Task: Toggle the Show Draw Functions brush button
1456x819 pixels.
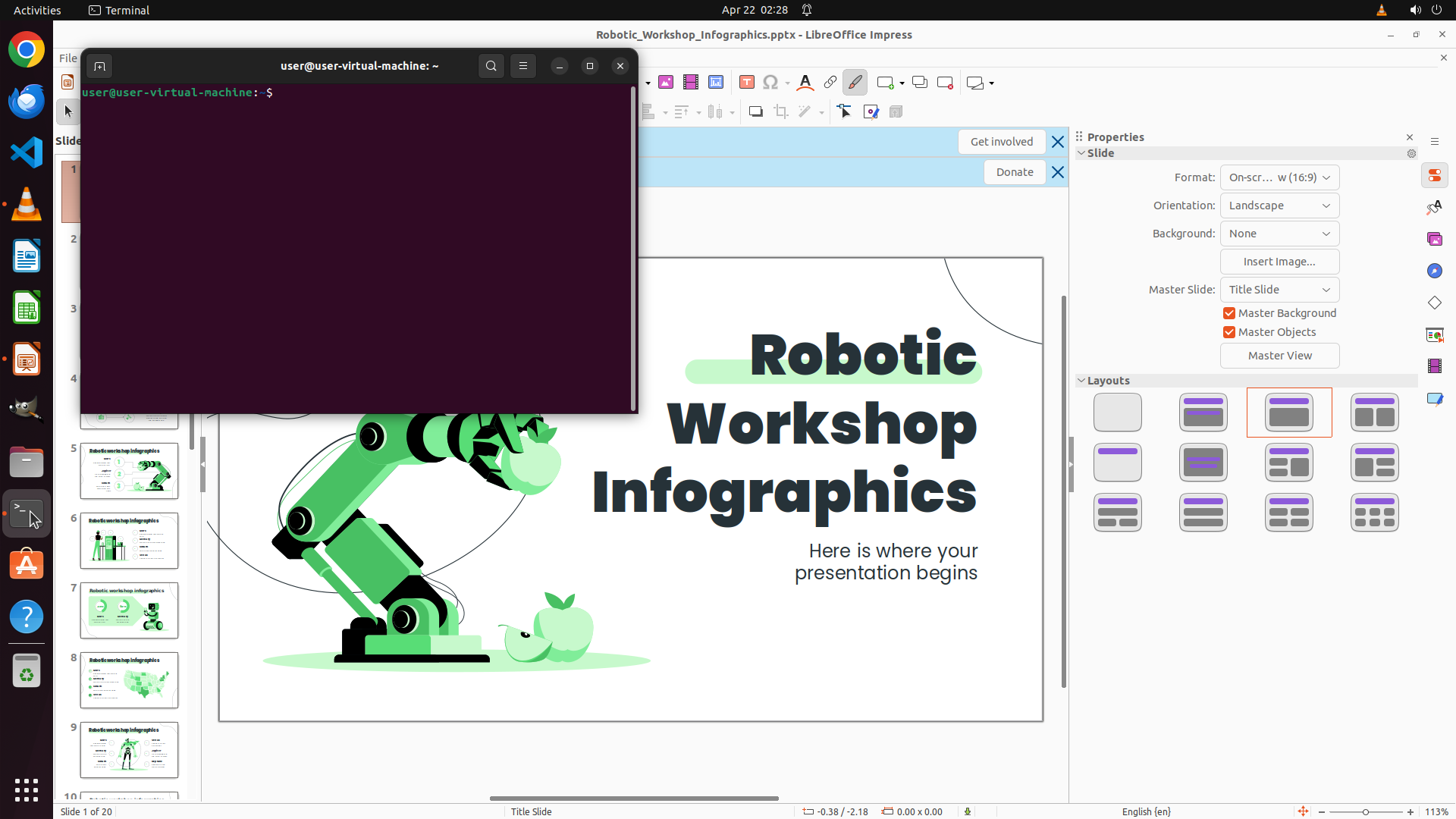Action: (855, 82)
